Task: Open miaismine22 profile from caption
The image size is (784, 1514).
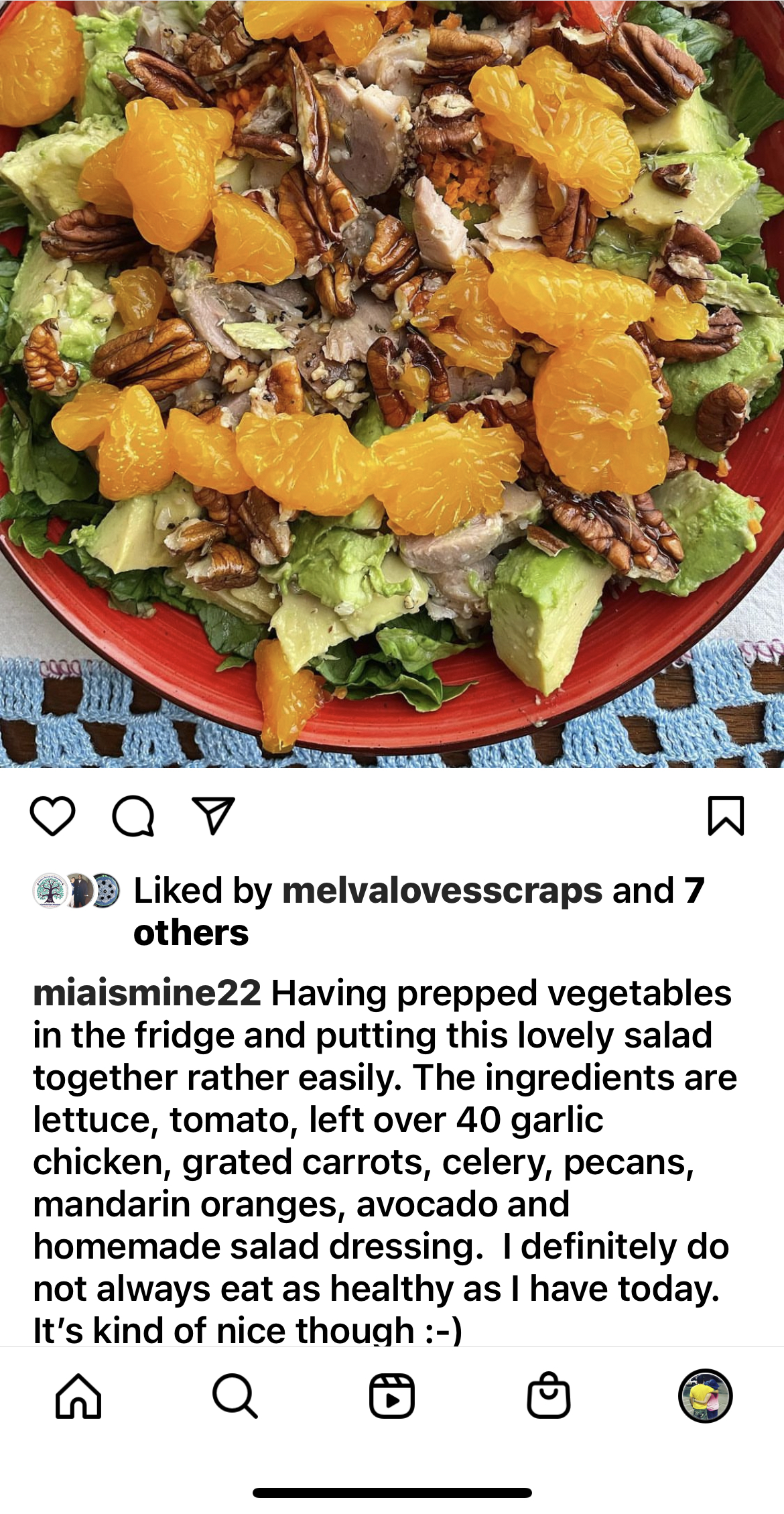Action: click(x=147, y=993)
